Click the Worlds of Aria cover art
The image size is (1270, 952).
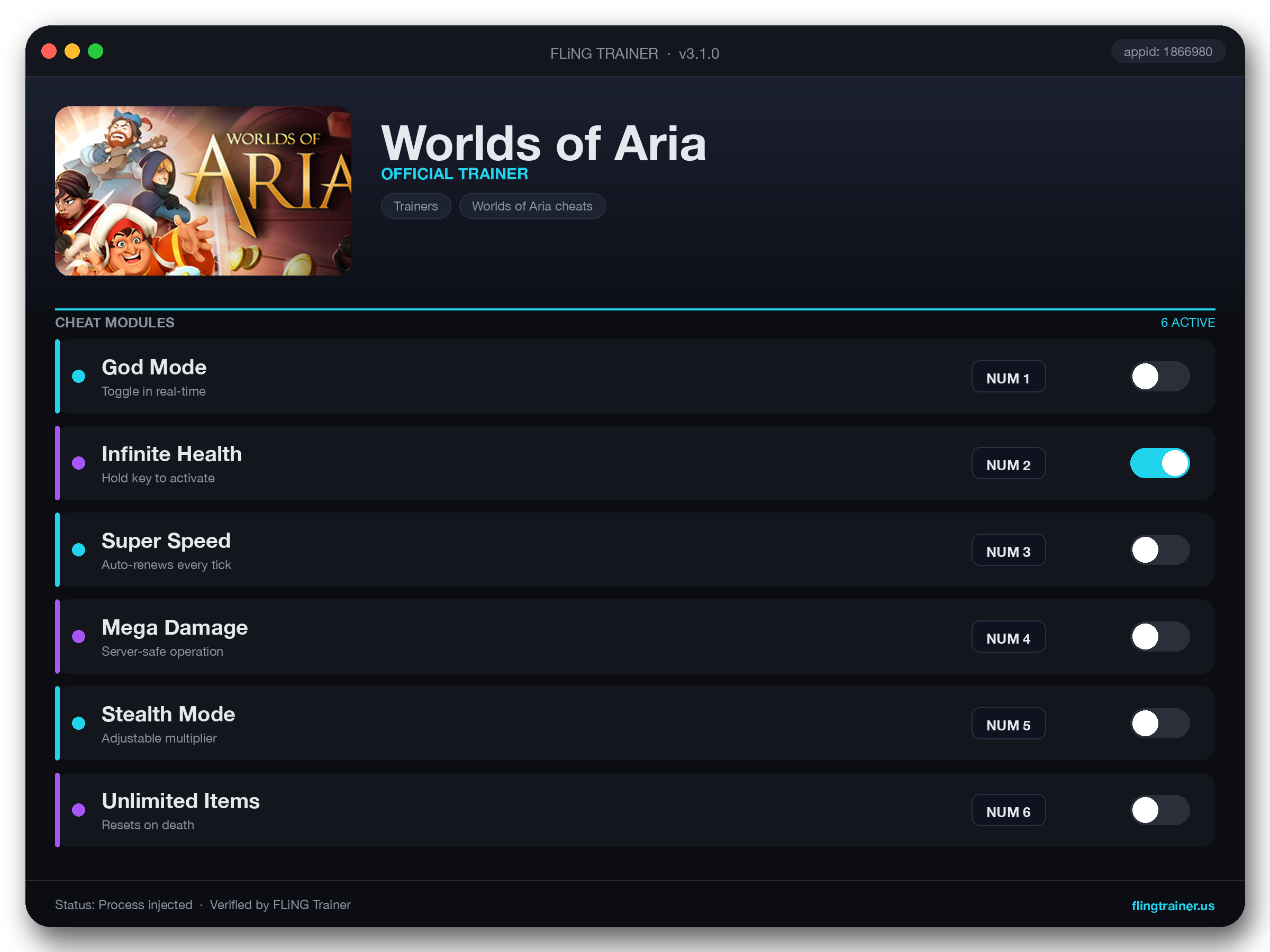pyautogui.click(x=203, y=190)
